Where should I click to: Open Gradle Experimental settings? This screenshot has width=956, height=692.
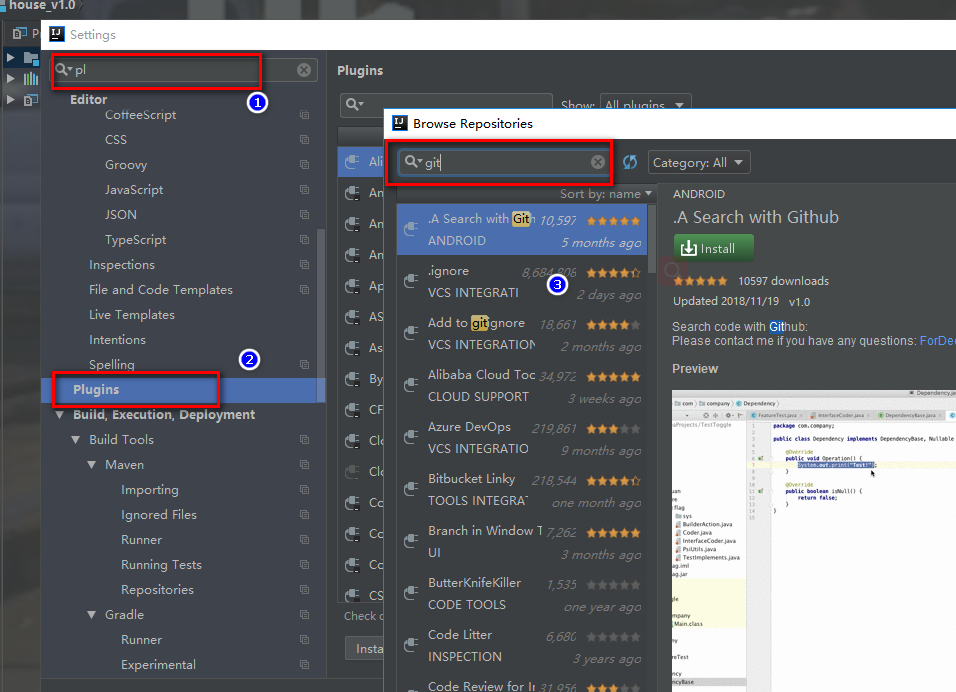point(159,665)
